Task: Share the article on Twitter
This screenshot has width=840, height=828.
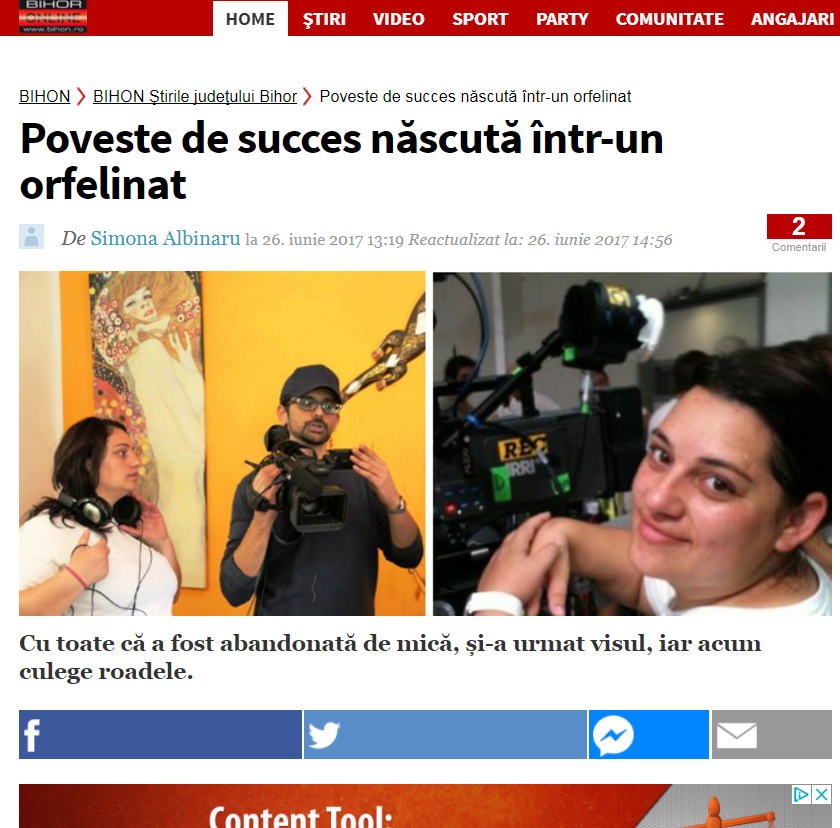Action: pos(445,734)
